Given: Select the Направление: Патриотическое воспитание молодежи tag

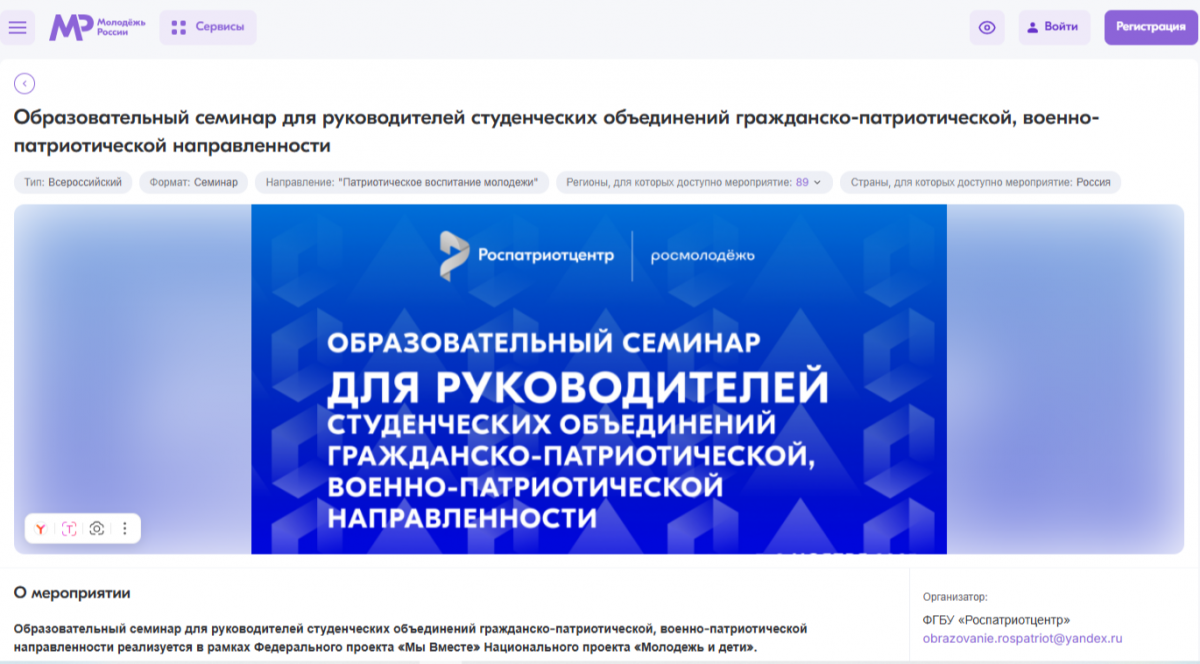Looking at the screenshot, I should pos(402,183).
